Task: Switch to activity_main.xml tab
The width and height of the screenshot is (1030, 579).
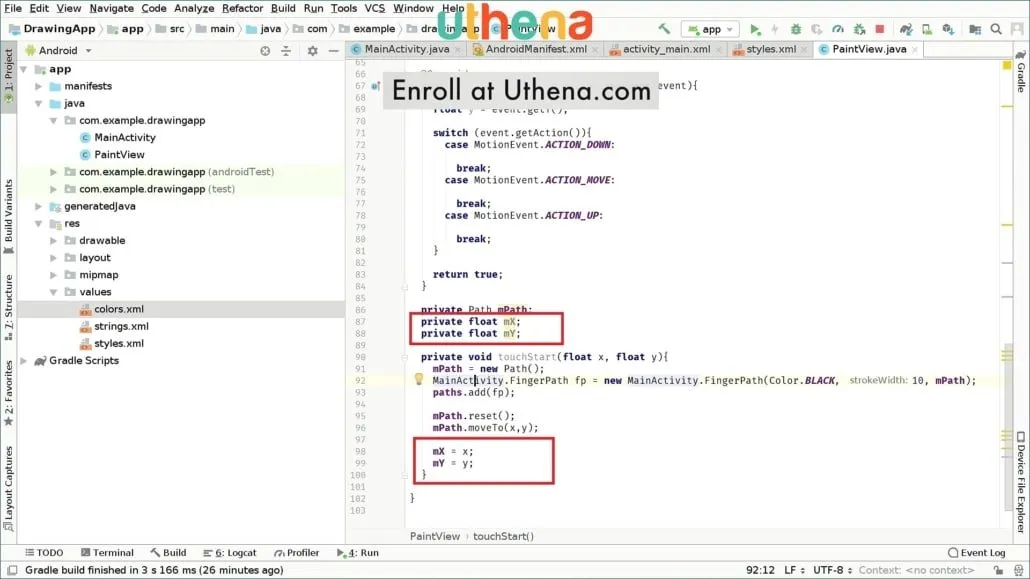Action: 666,49
